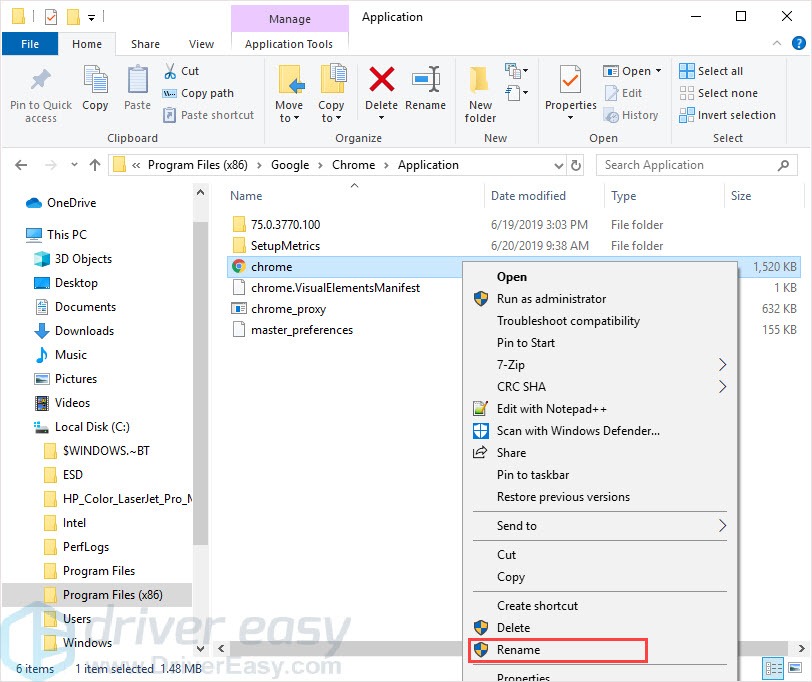The height and width of the screenshot is (682, 812).
Task: Click the blue Help question icon
Action: [x=799, y=43]
